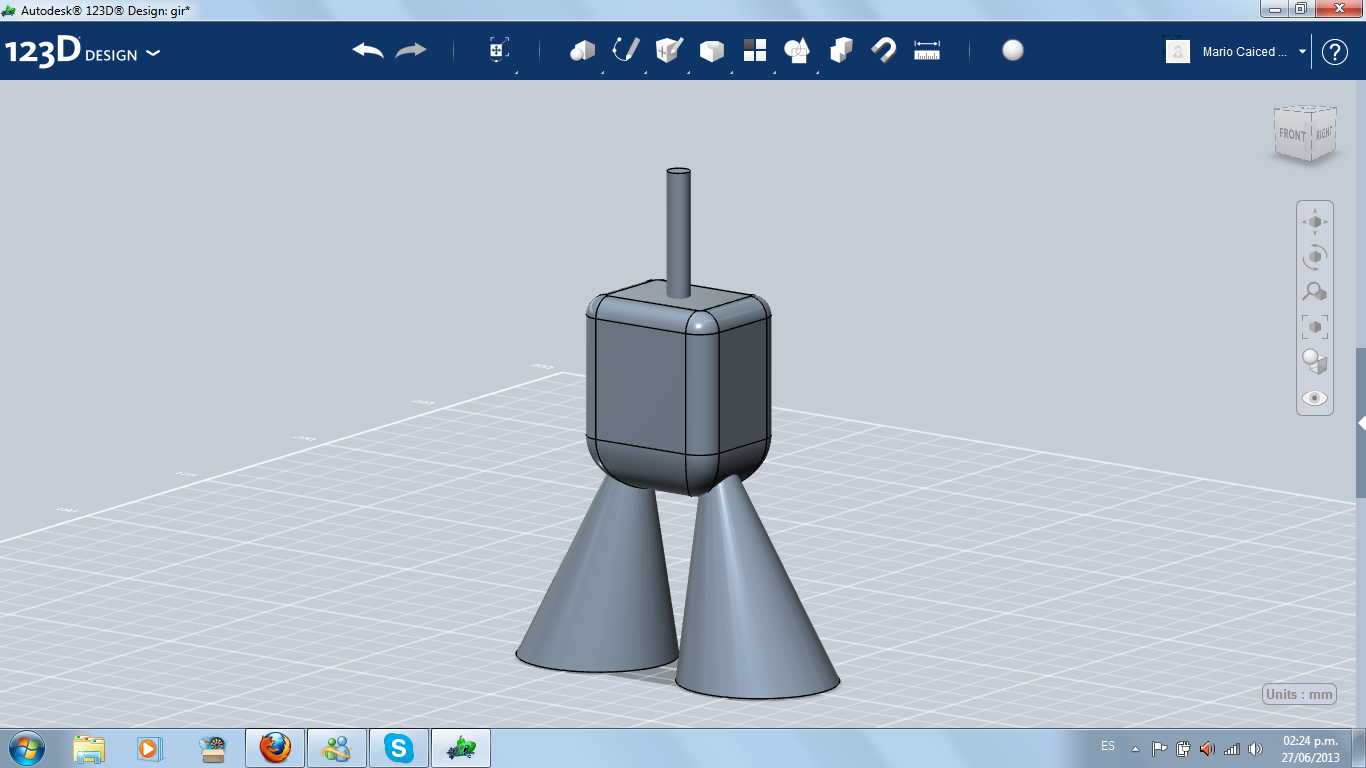This screenshot has height=768, width=1366.
Task: Toggle the show/hide eye option
Action: pos(1315,398)
